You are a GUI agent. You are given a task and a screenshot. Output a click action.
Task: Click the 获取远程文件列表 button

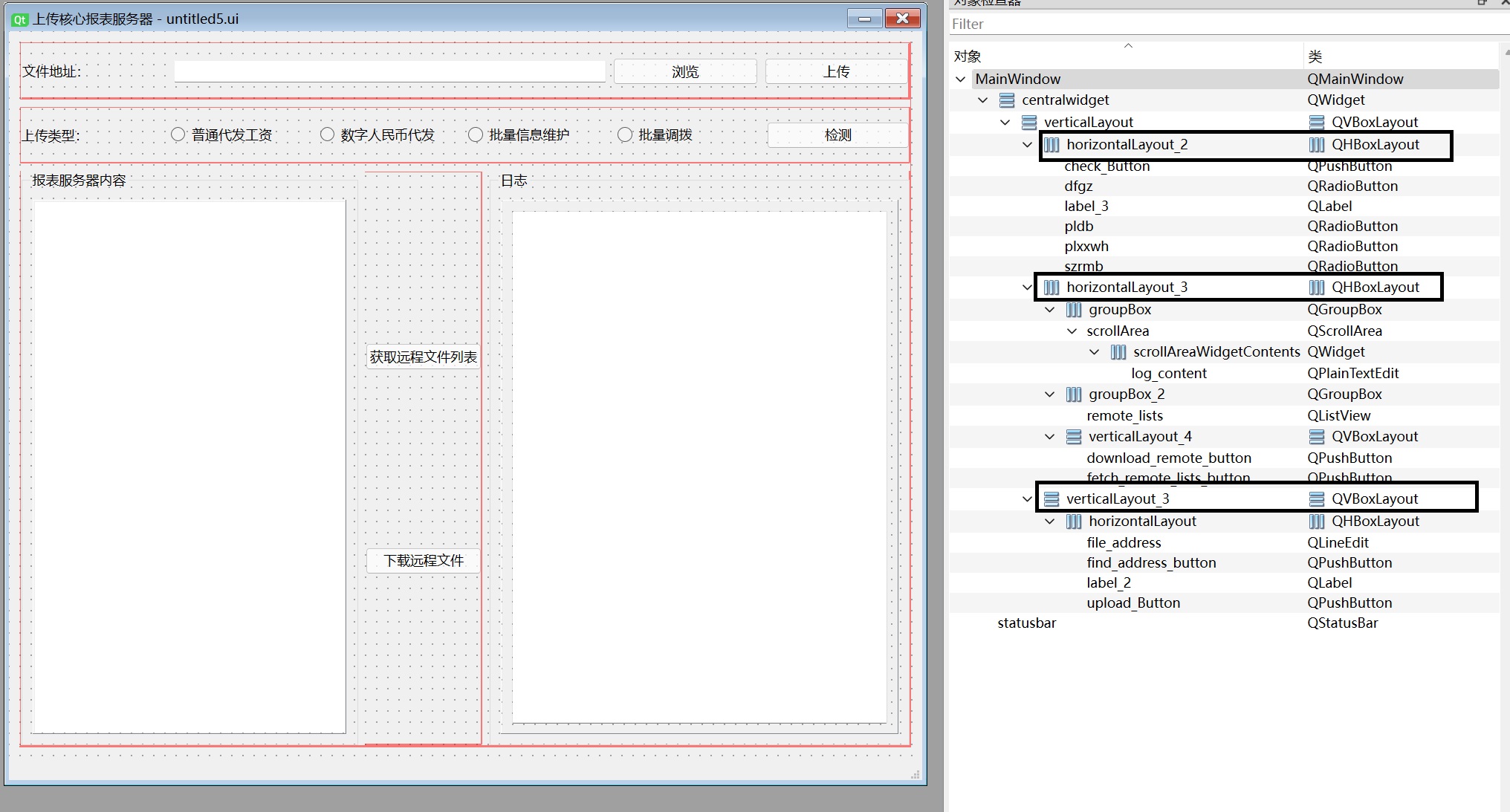(x=423, y=357)
